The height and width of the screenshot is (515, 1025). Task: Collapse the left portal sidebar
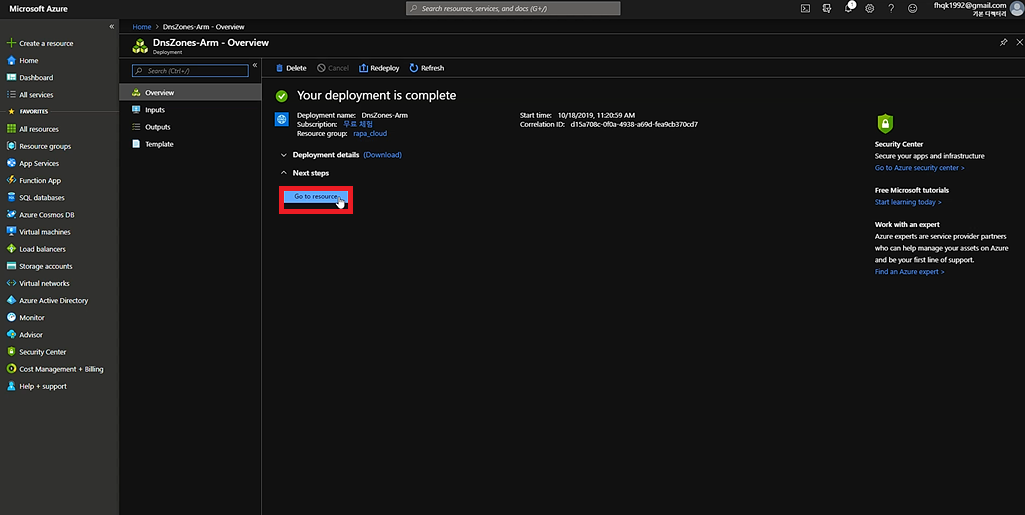click(112, 27)
